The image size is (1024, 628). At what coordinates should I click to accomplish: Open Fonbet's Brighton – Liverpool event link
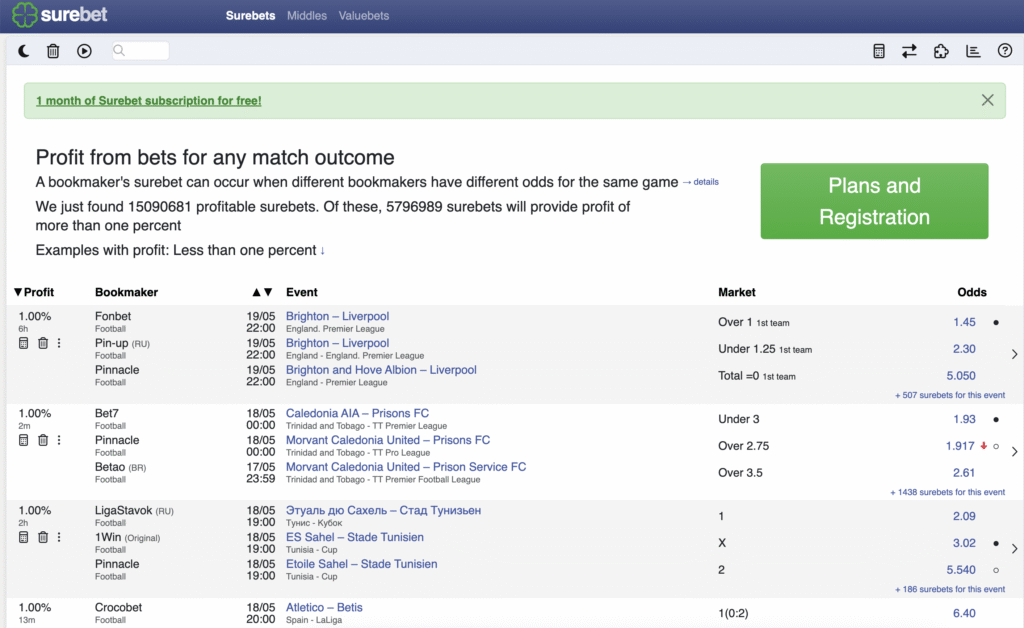[x=337, y=316]
